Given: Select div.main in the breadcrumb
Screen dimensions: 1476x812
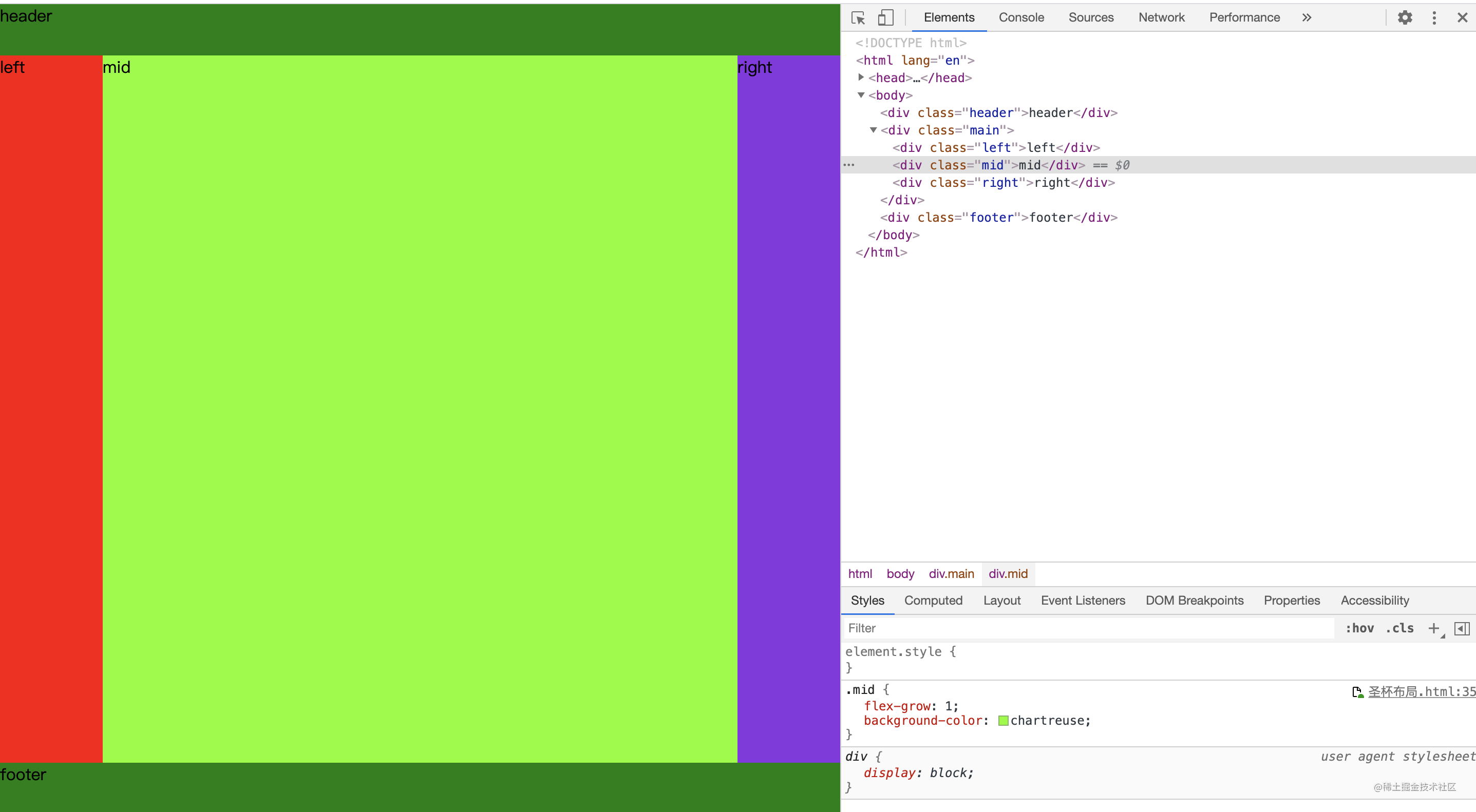Looking at the screenshot, I should click(951, 574).
